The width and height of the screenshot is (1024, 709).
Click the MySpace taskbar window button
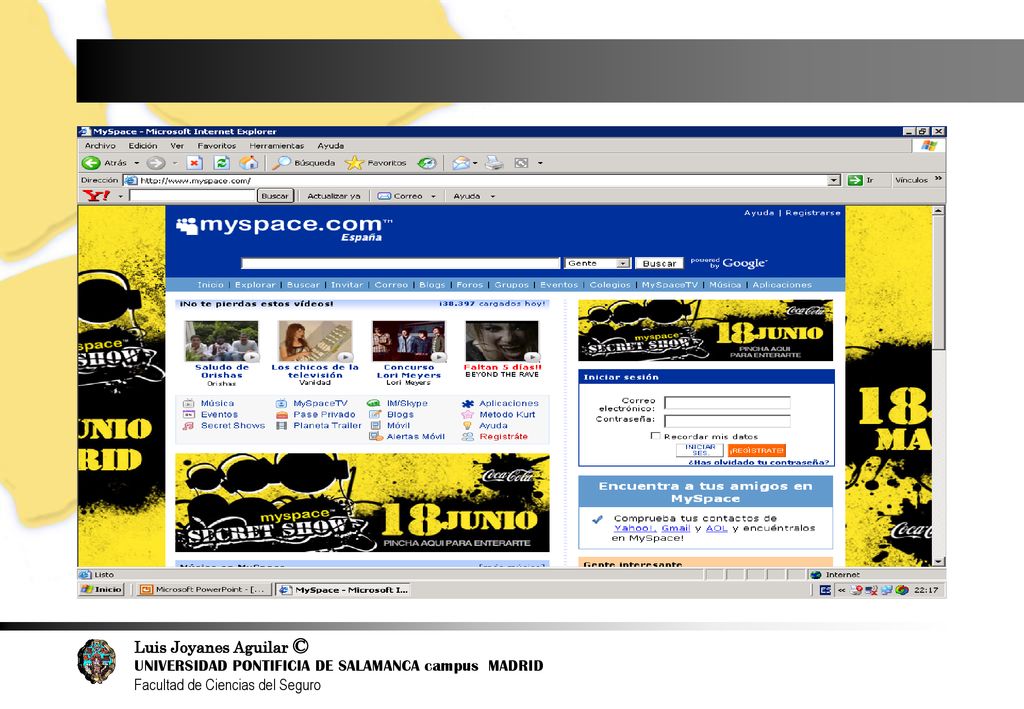344,590
